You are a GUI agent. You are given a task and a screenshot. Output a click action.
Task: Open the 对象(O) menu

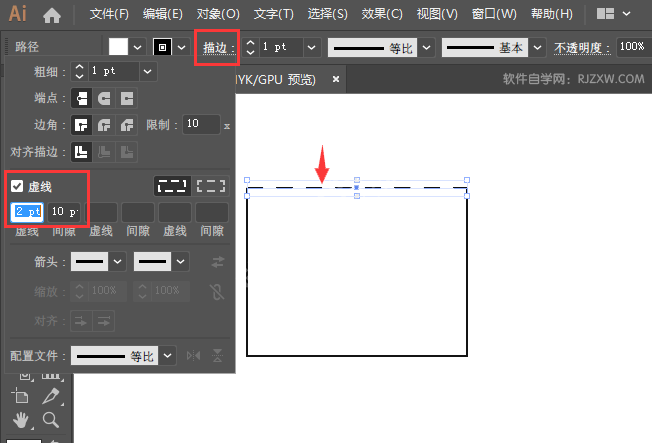pos(218,14)
